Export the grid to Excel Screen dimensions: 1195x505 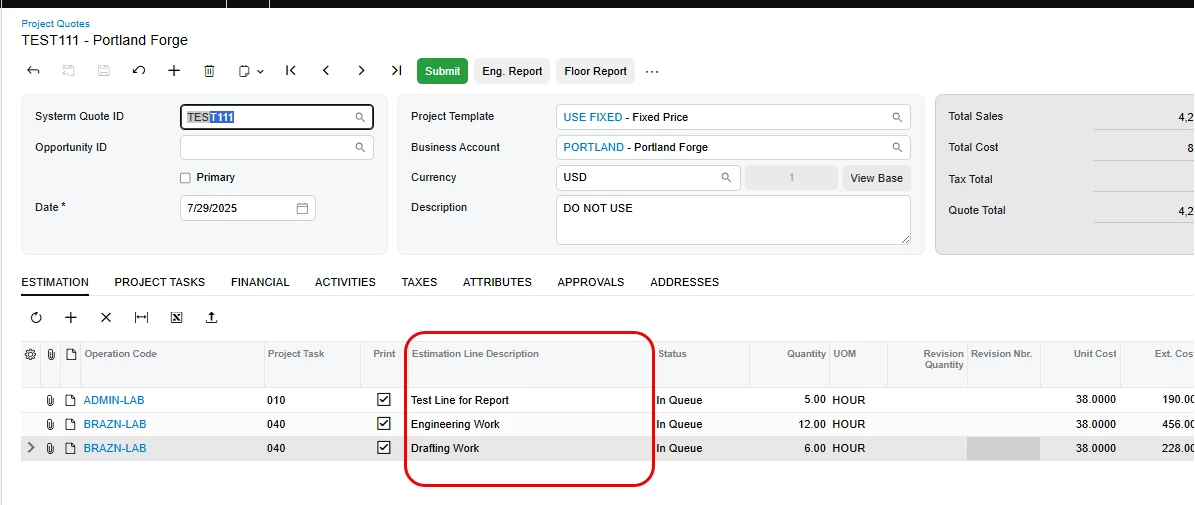(176, 318)
